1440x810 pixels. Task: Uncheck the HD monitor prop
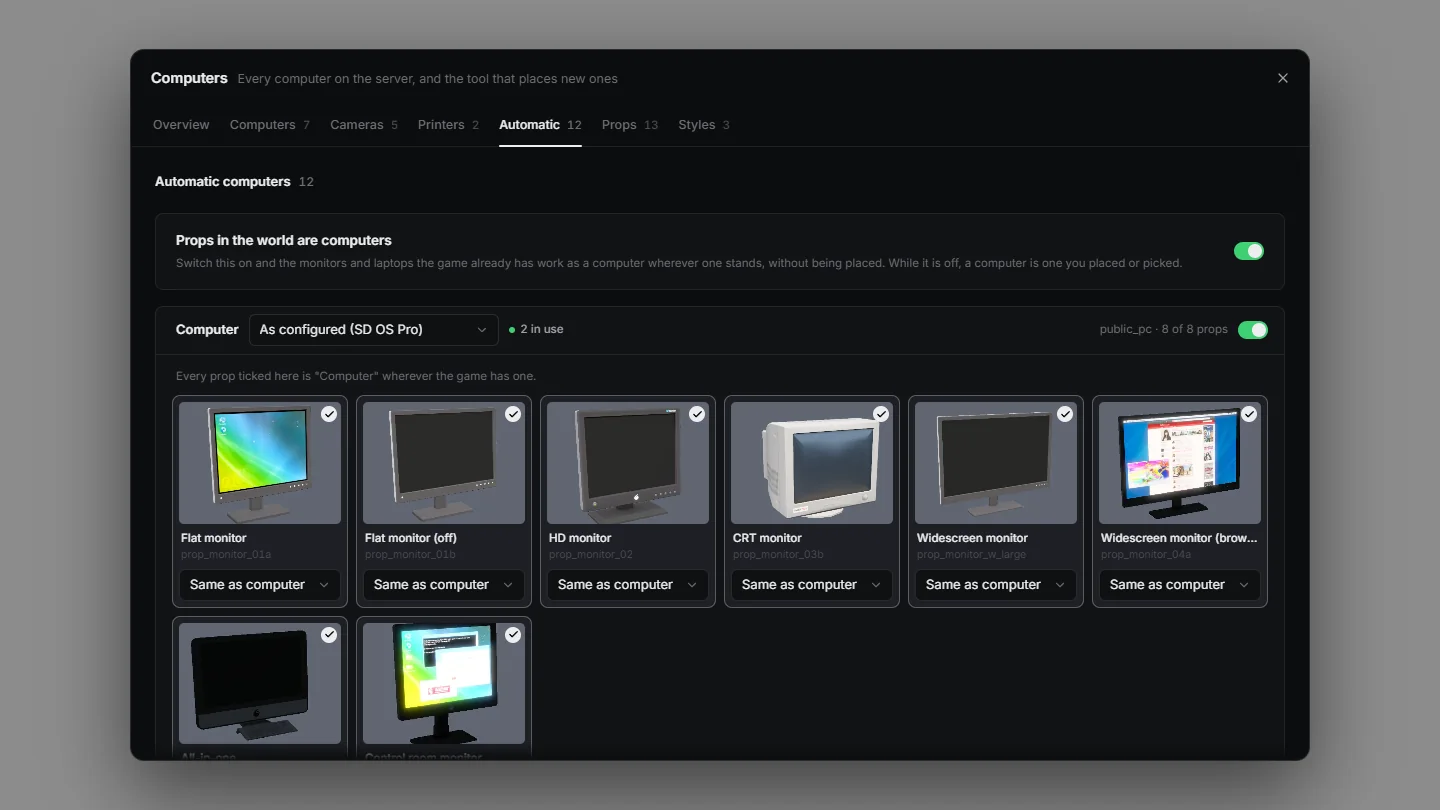tap(697, 414)
